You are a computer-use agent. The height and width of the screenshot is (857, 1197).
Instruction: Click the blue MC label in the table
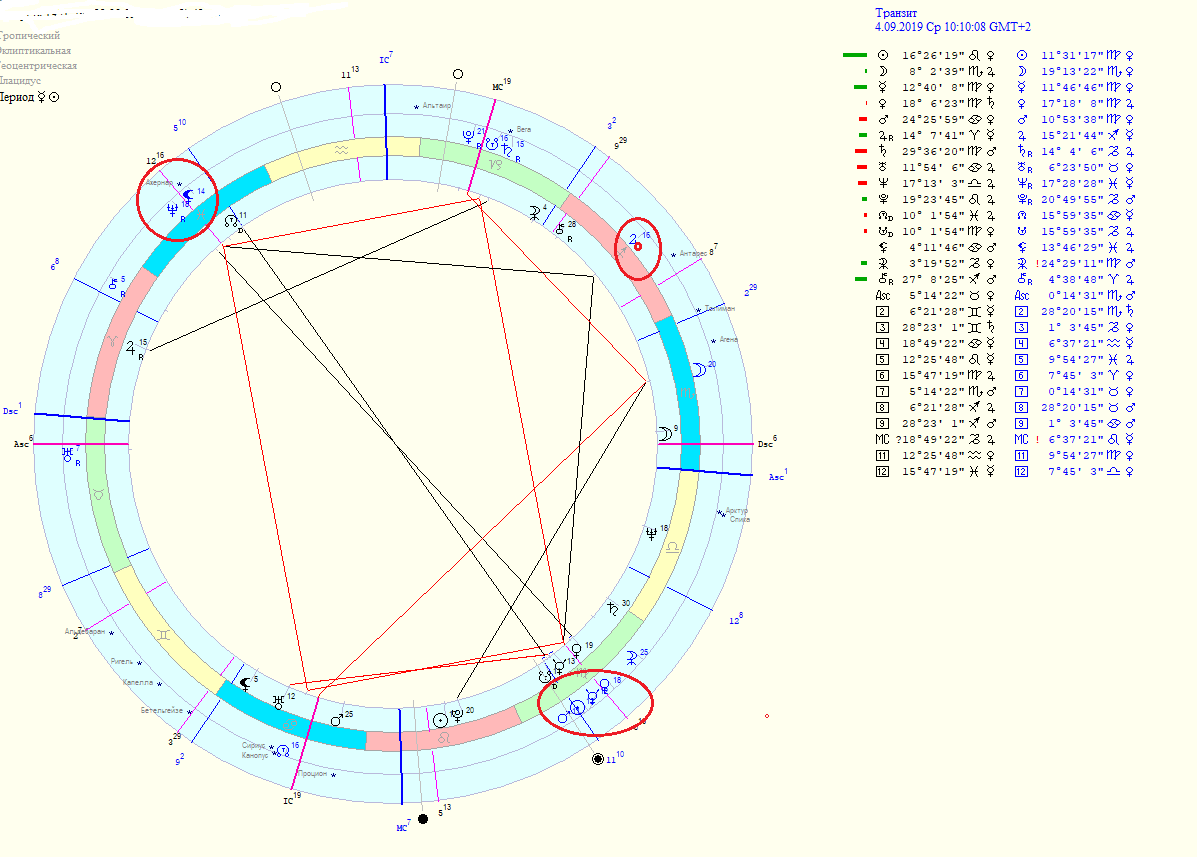(x=1021, y=439)
